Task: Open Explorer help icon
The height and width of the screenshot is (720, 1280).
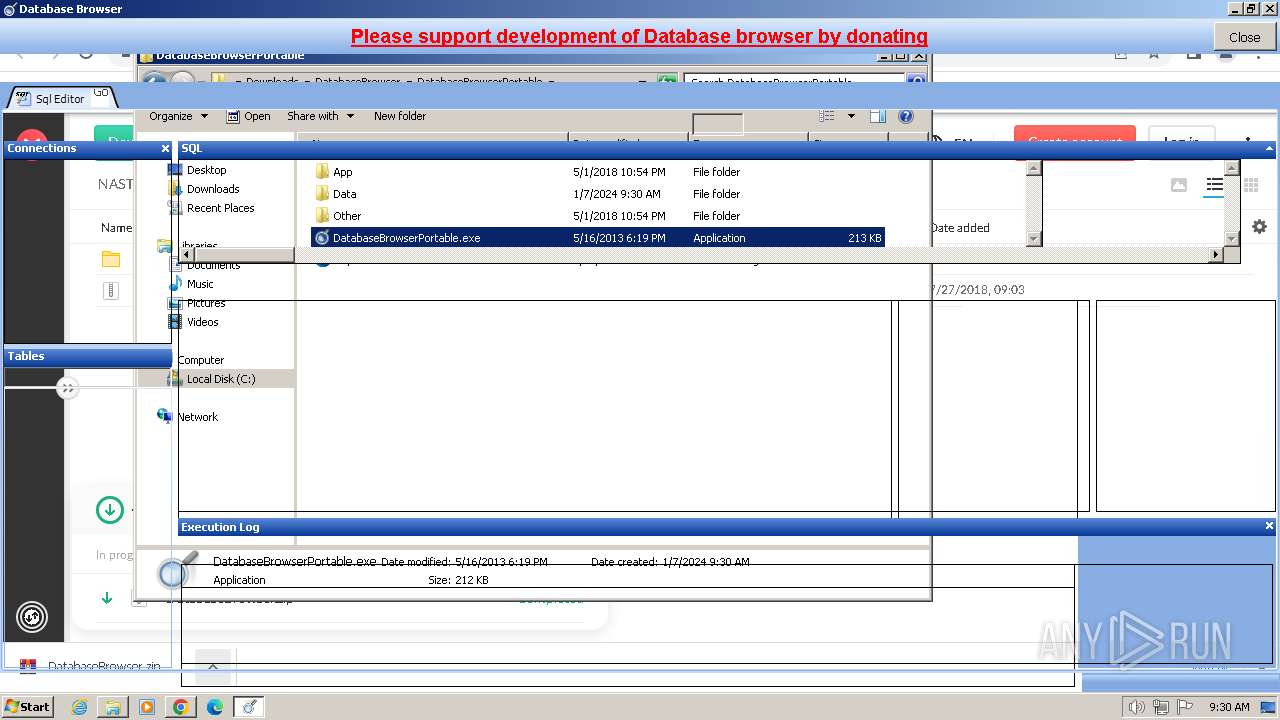Action: 905,116
